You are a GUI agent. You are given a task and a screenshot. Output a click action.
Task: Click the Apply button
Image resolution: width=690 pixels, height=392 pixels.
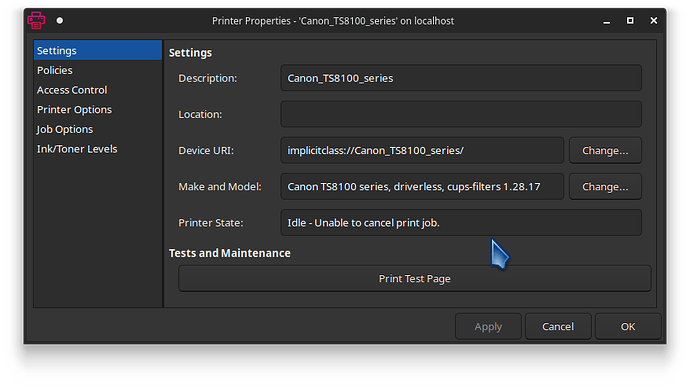pyautogui.click(x=488, y=326)
